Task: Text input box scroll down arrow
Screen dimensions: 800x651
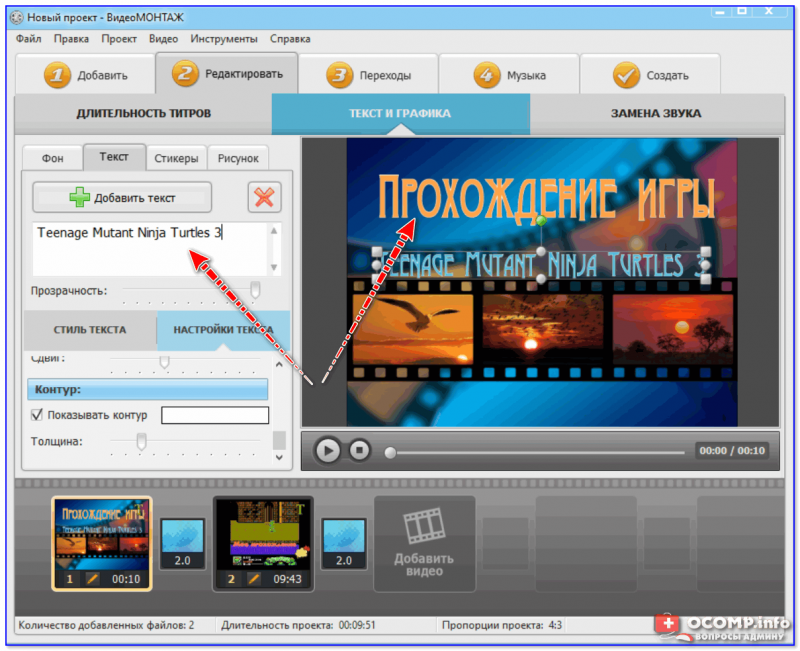Action: (274, 267)
